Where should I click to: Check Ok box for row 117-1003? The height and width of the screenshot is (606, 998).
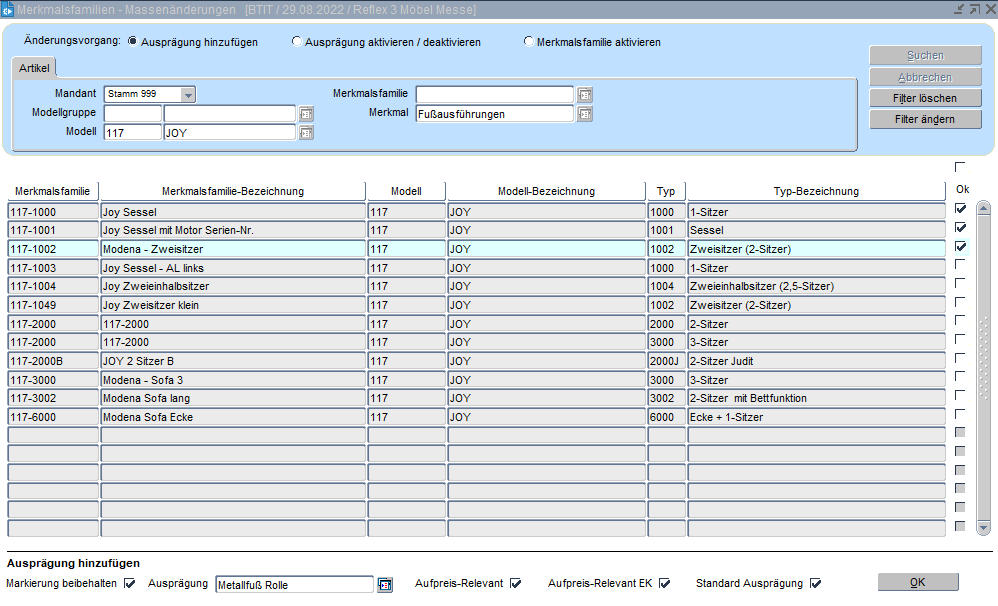tap(960, 265)
